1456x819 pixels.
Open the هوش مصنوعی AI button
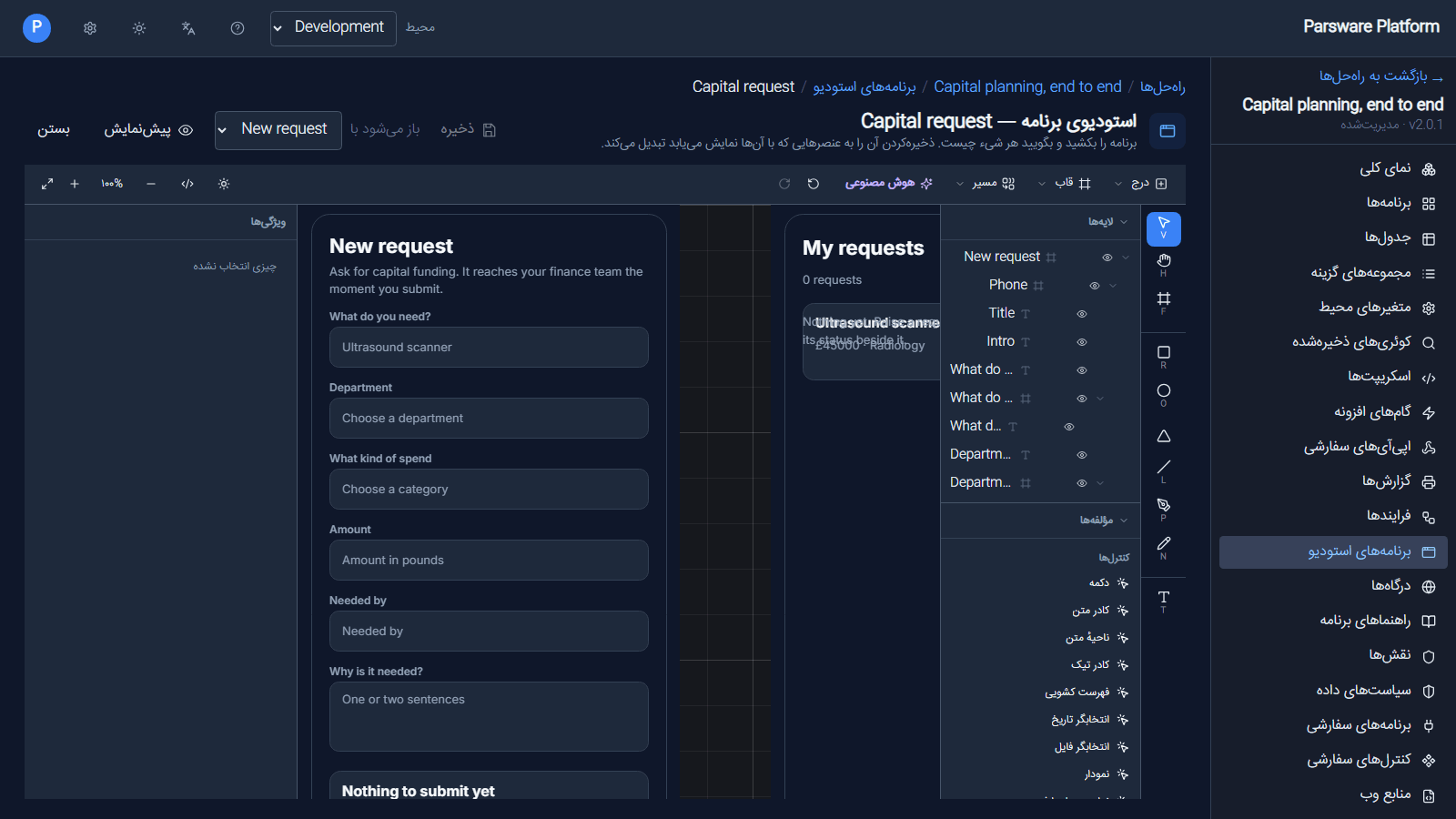888,184
